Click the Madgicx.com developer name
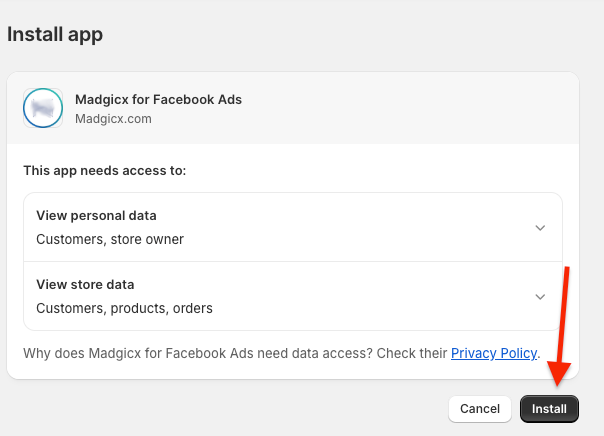This screenshot has width=604, height=436. coord(113,119)
